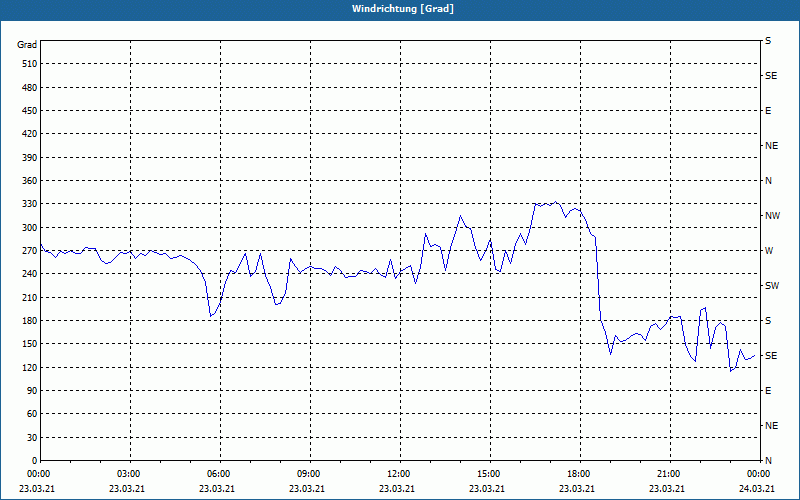Click the 03:00 time axis label
The width and height of the screenshot is (800, 500).
click(x=128, y=474)
